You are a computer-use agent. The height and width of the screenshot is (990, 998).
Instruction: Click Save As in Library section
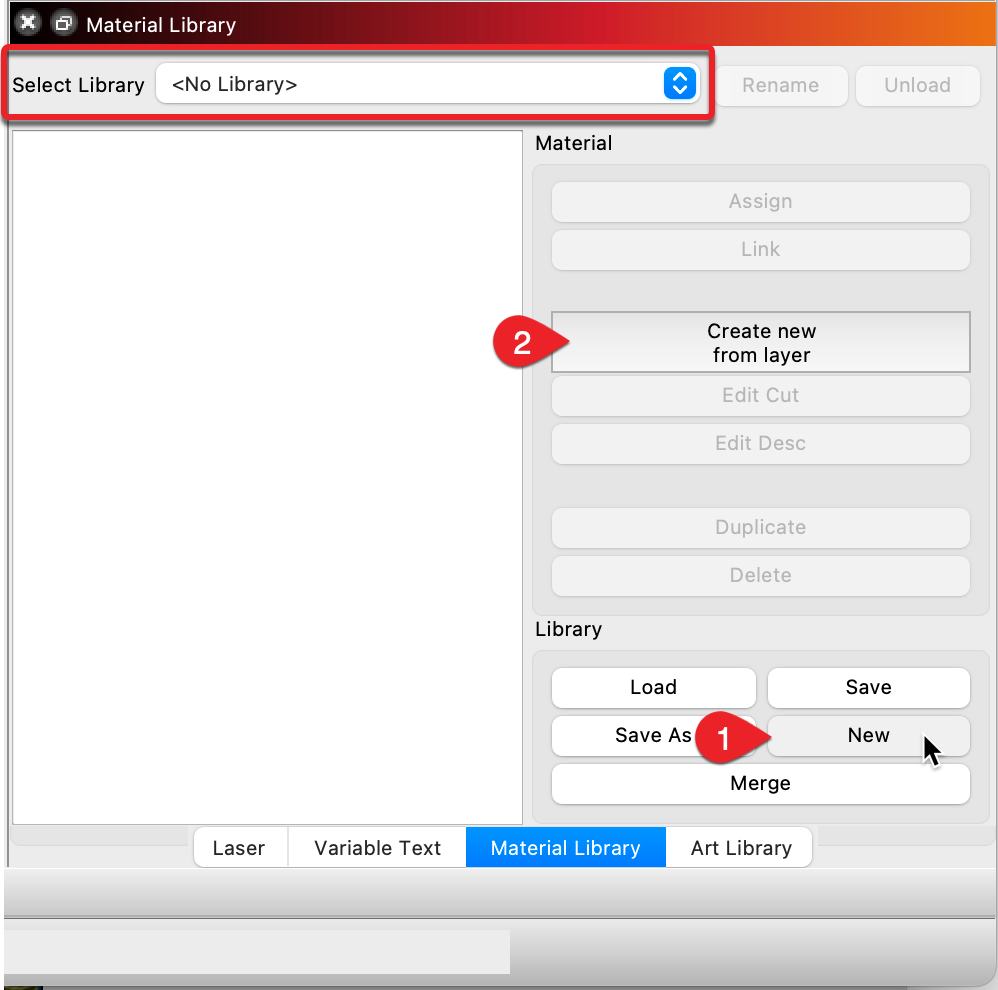[x=640, y=736]
